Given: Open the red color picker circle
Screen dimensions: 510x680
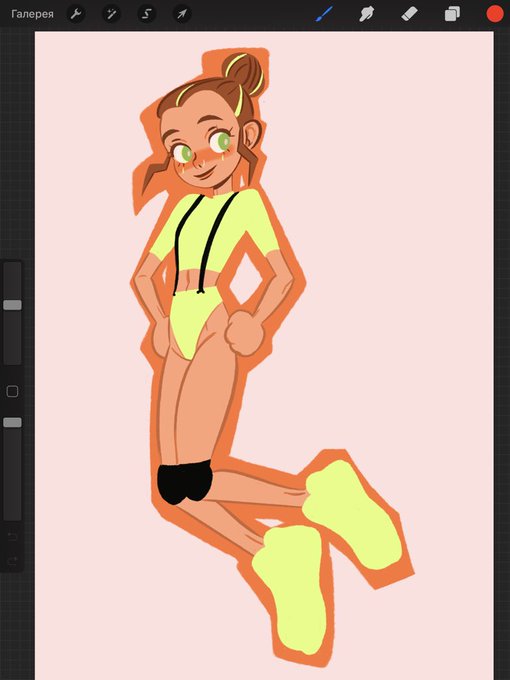Looking at the screenshot, I should pos(495,14).
